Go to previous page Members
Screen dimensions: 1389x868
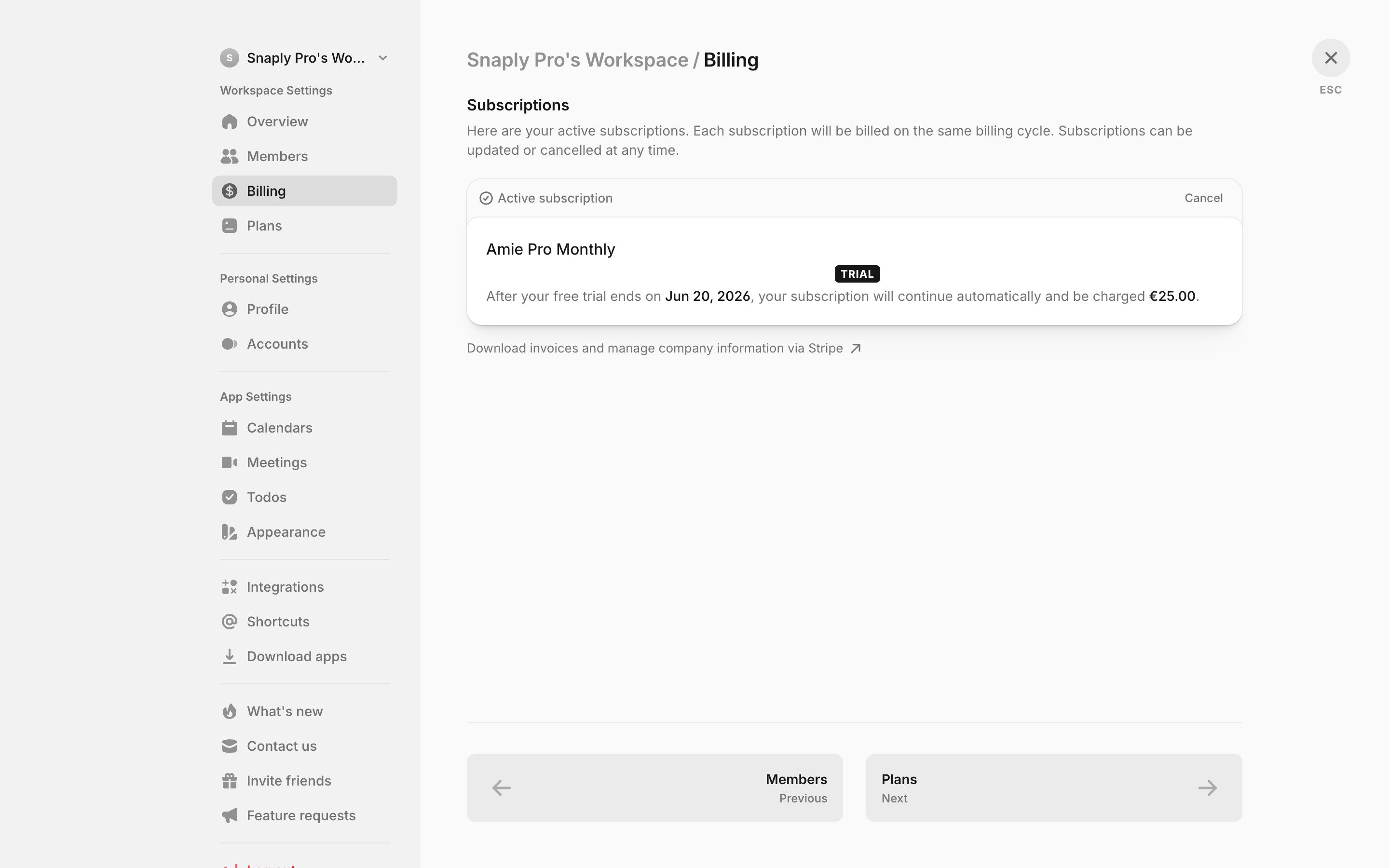pyautogui.click(x=654, y=787)
